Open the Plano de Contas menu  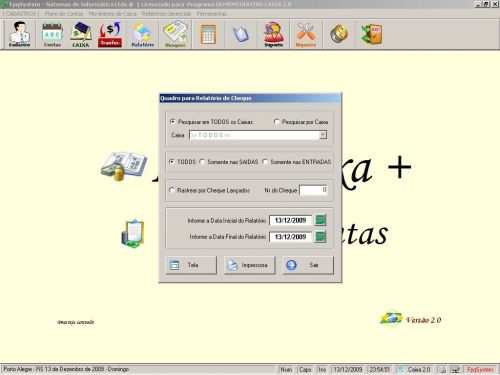pyautogui.click(x=64, y=14)
